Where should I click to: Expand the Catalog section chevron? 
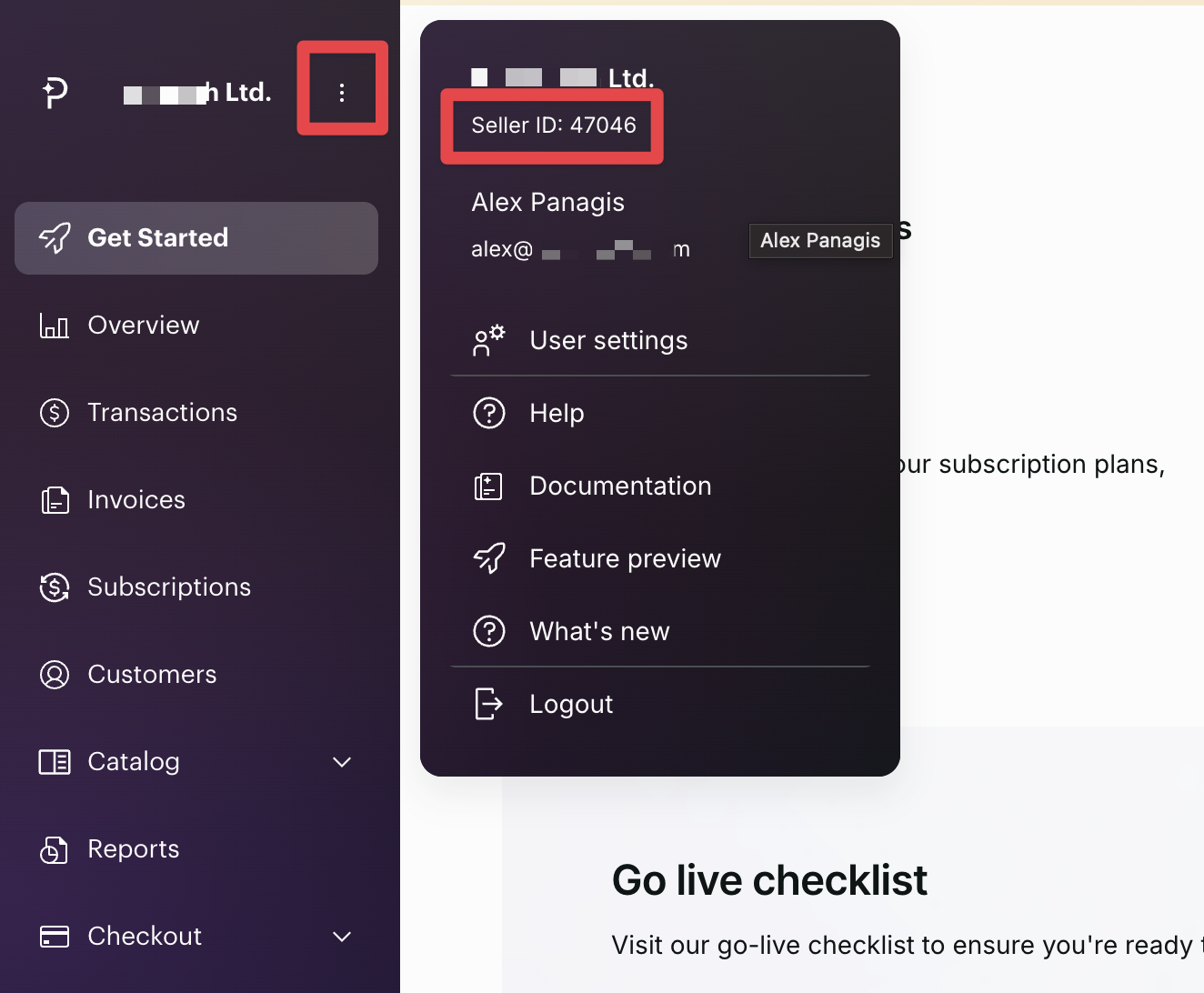(342, 762)
